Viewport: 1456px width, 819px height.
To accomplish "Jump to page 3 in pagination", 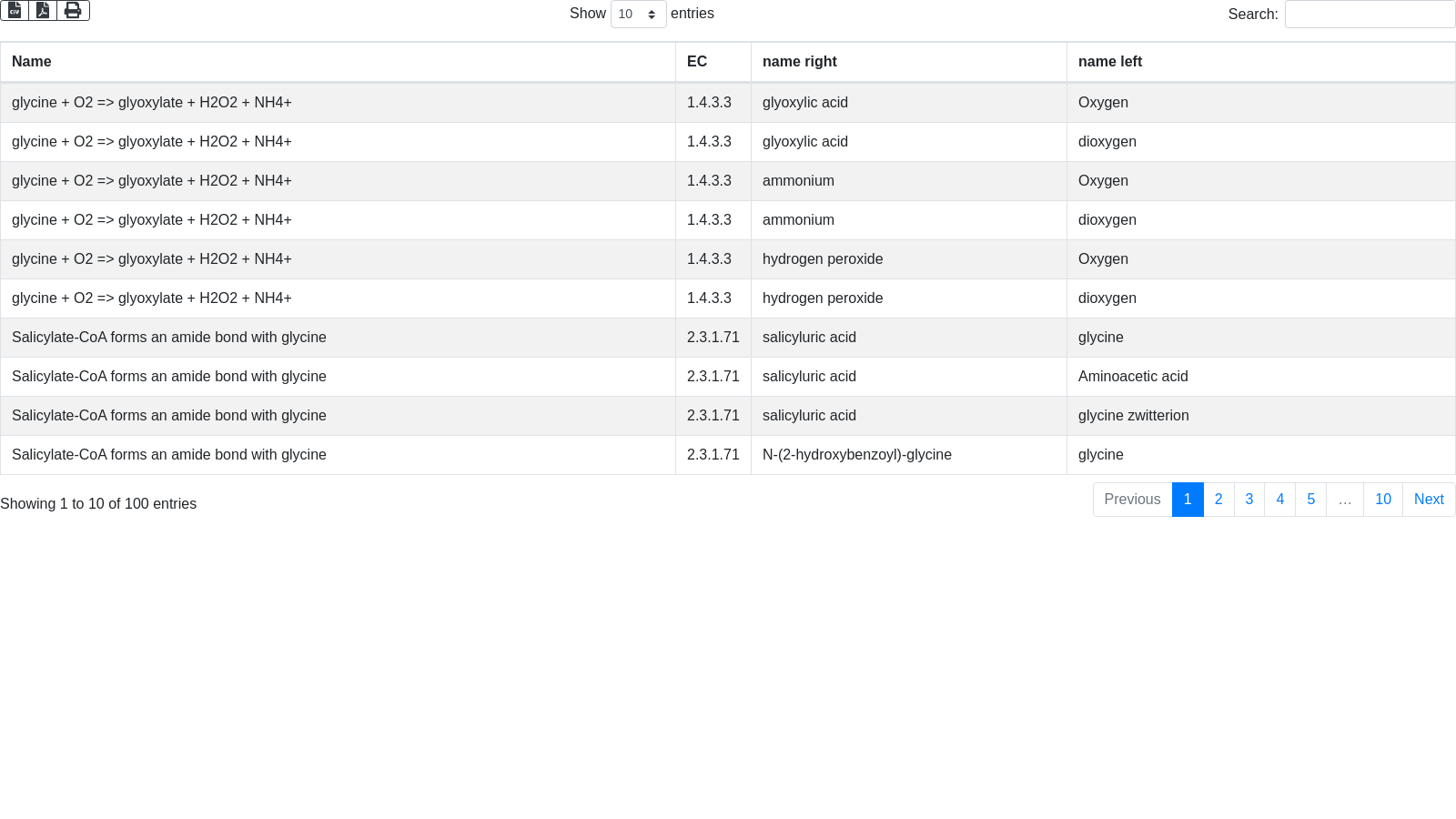I will coord(1249,500).
